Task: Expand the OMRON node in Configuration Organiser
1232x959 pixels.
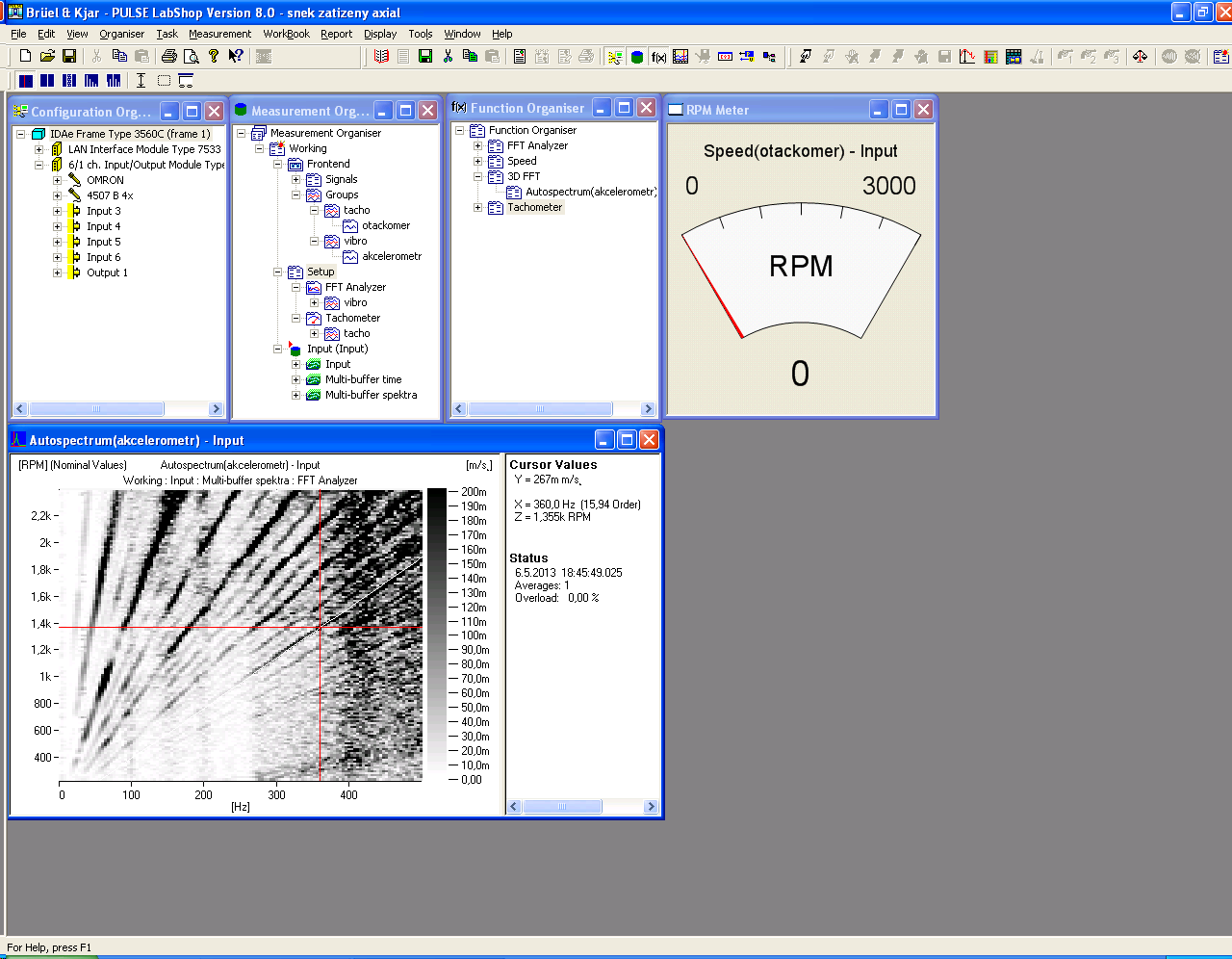Action: tap(57, 180)
